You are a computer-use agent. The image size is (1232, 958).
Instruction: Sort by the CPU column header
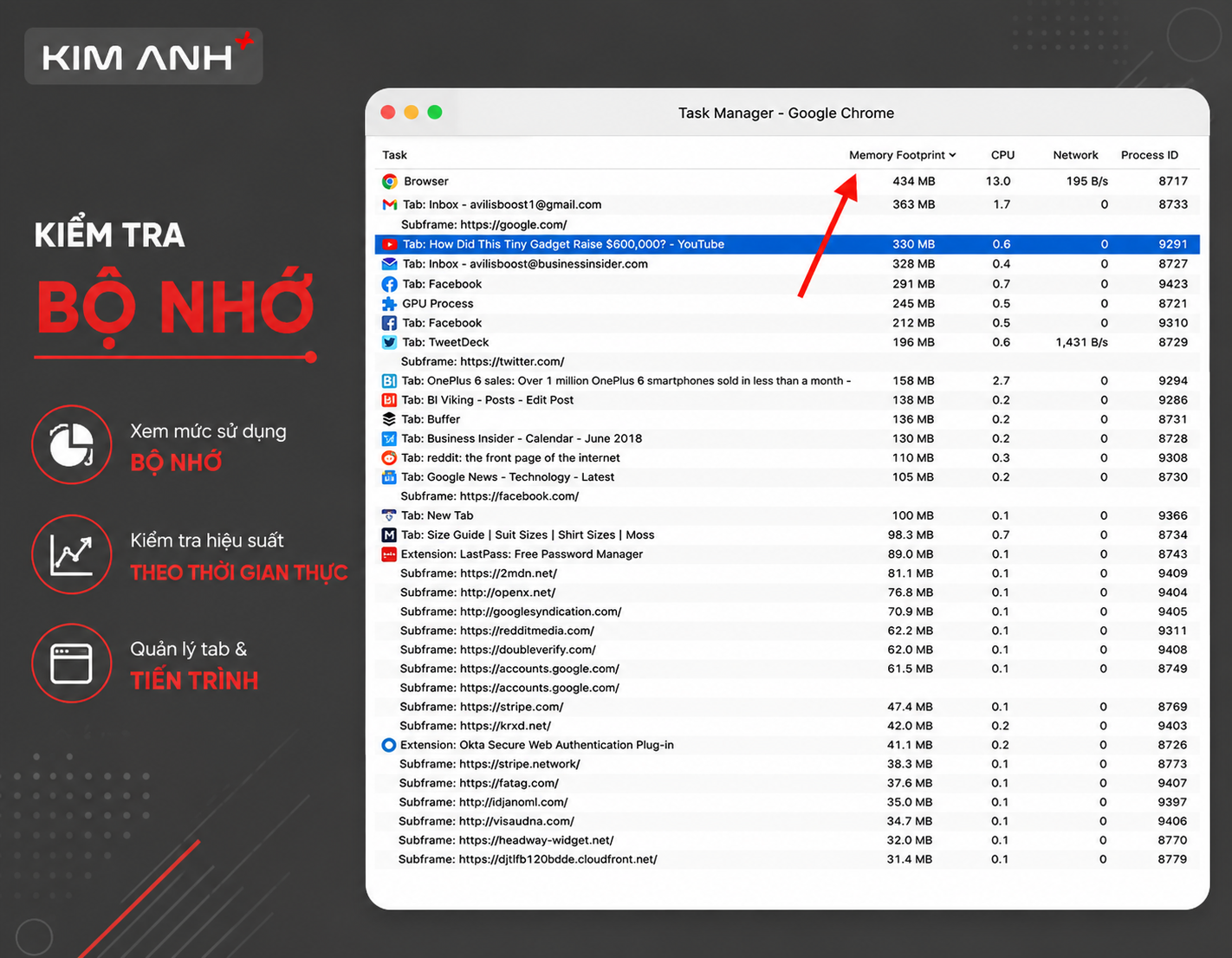[x=1002, y=155]
